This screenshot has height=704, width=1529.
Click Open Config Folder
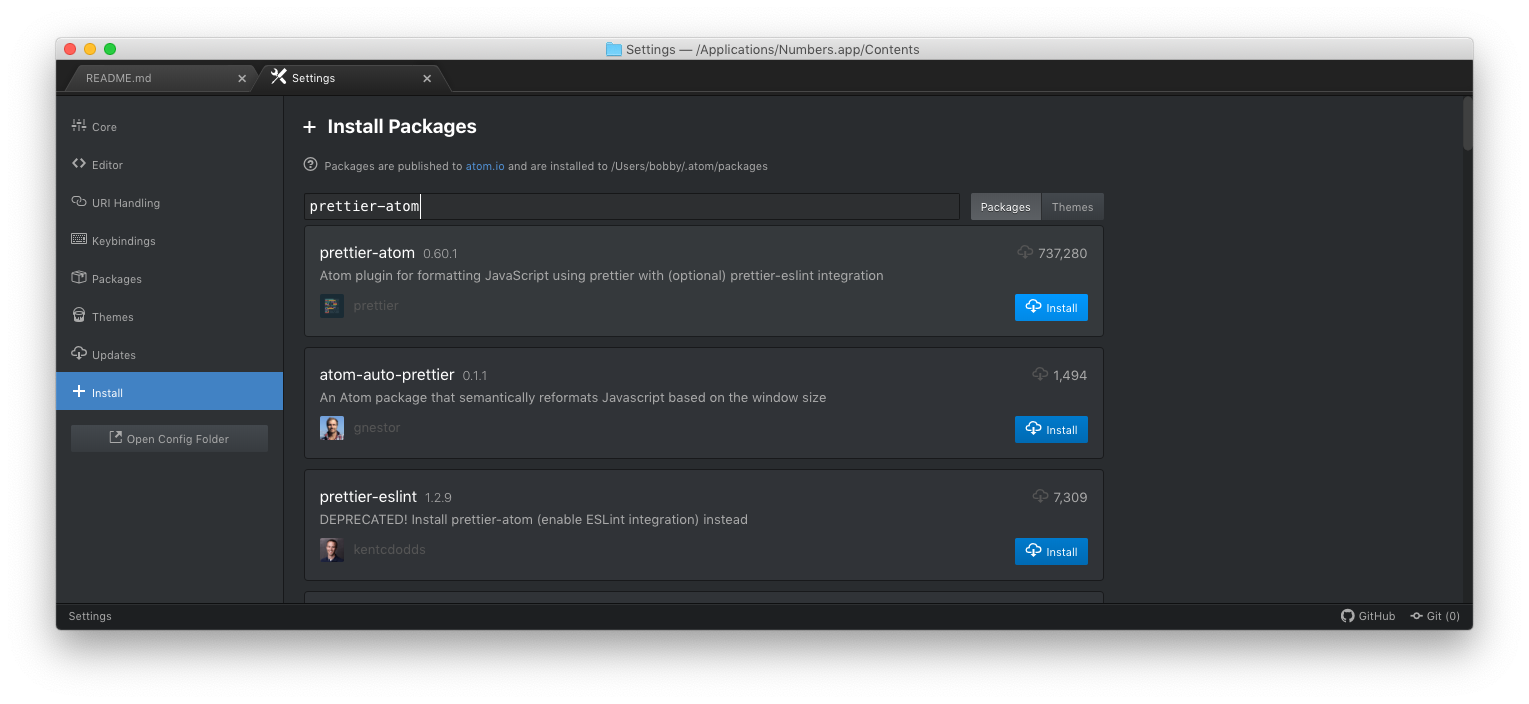click(x=169, y=438)
